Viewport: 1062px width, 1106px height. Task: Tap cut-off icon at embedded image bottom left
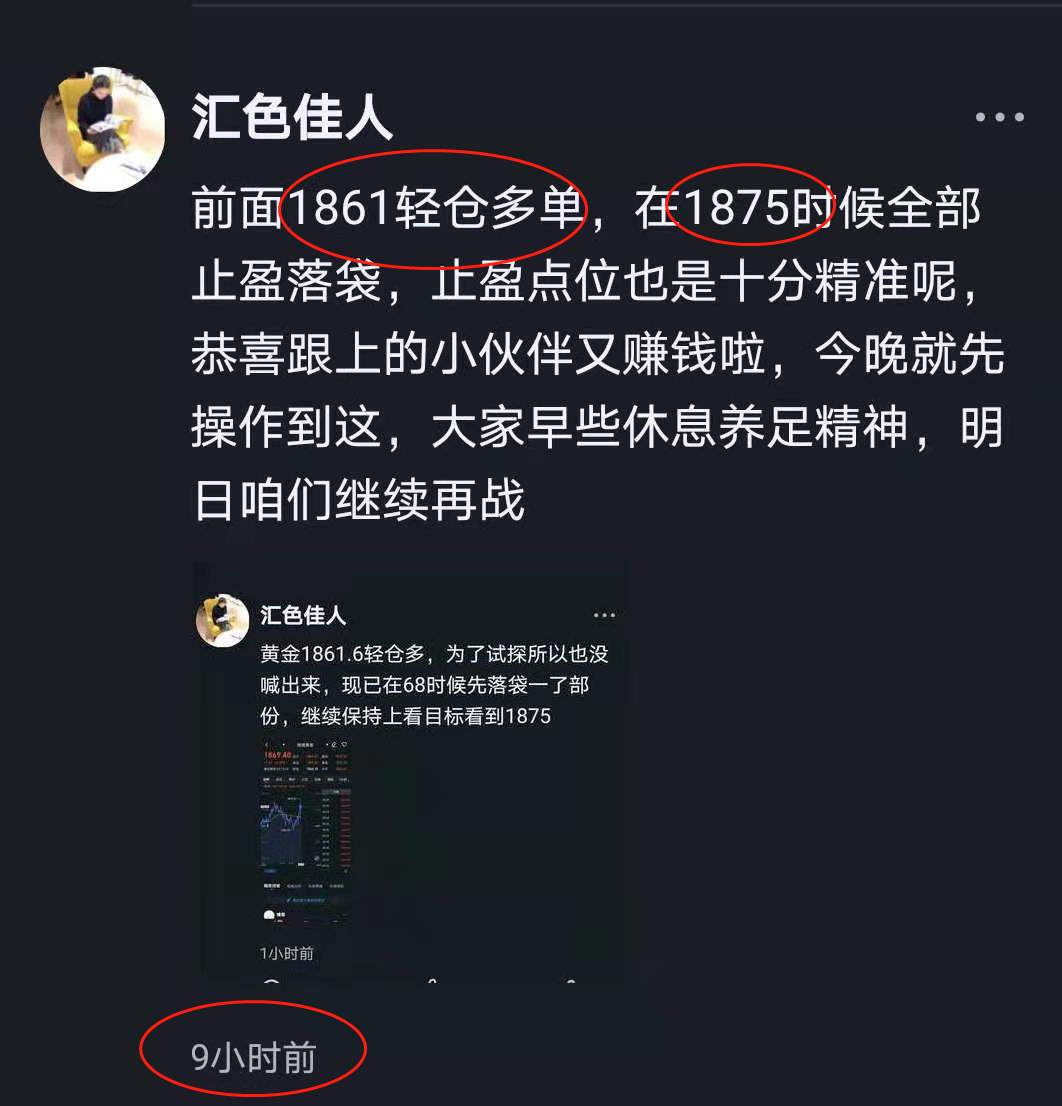click(x=271, y=981)
